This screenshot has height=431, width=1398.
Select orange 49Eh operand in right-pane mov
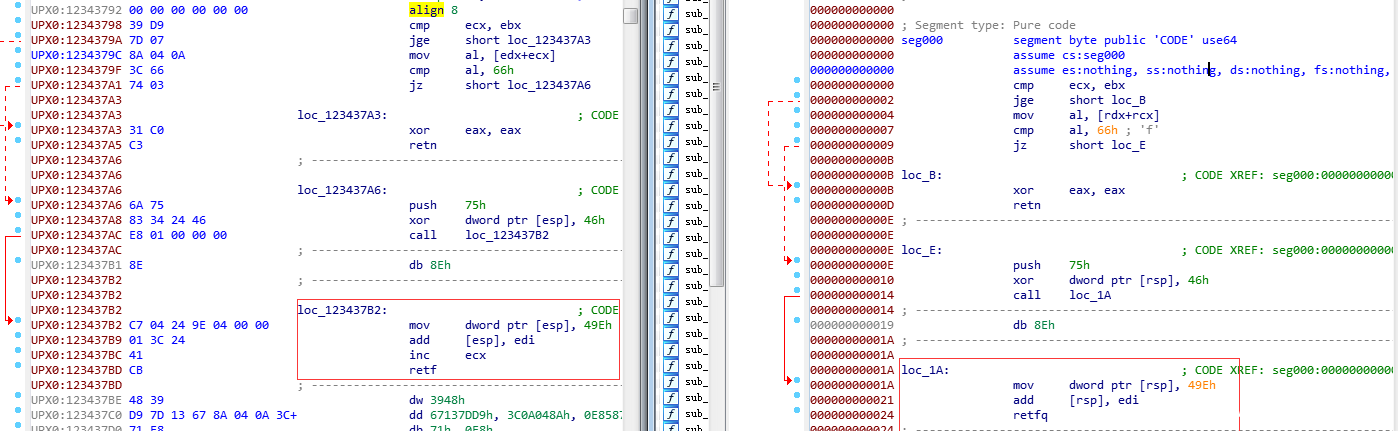coord(1201,385)
